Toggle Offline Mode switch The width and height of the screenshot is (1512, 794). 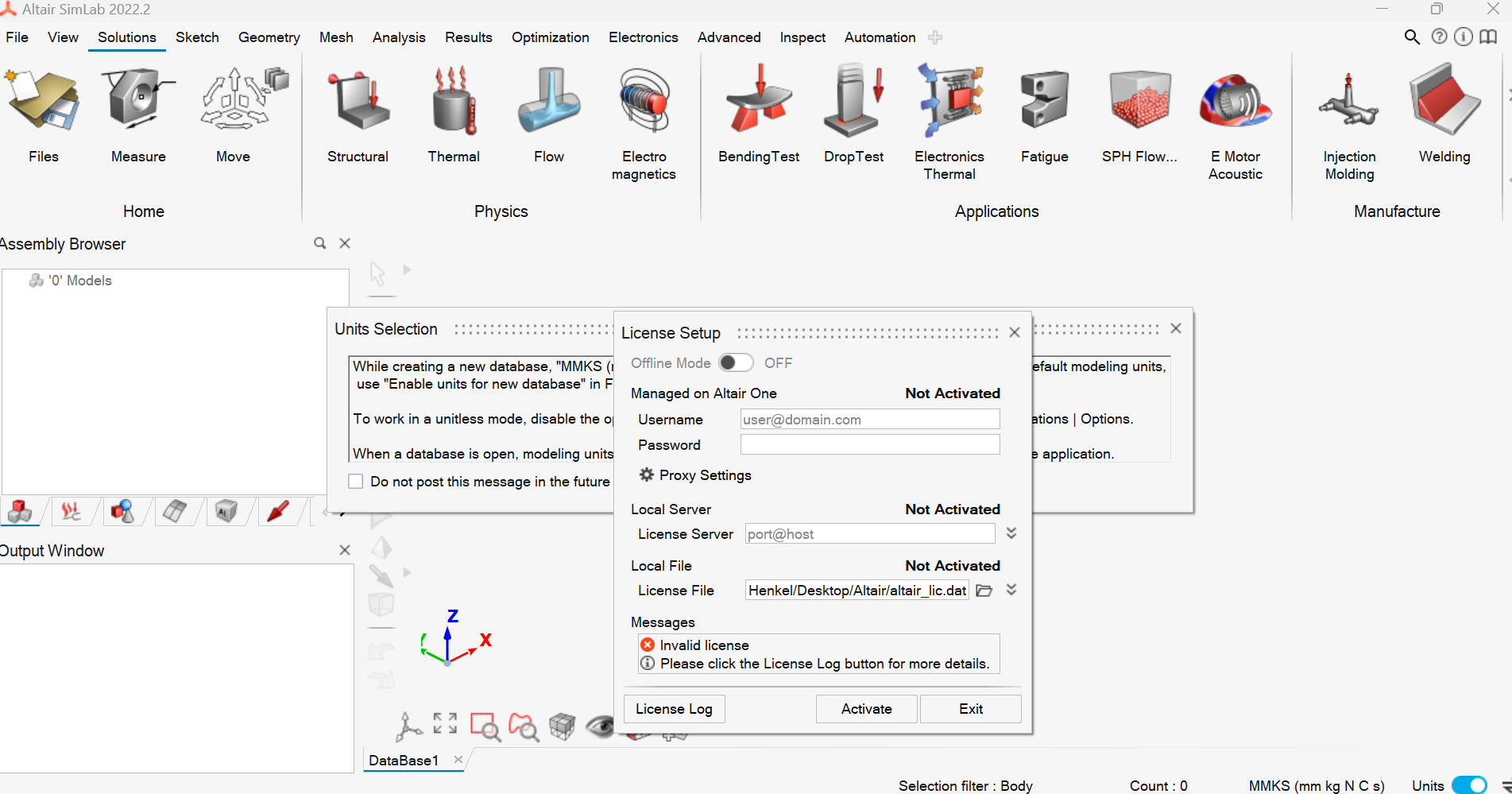[736, 363]
